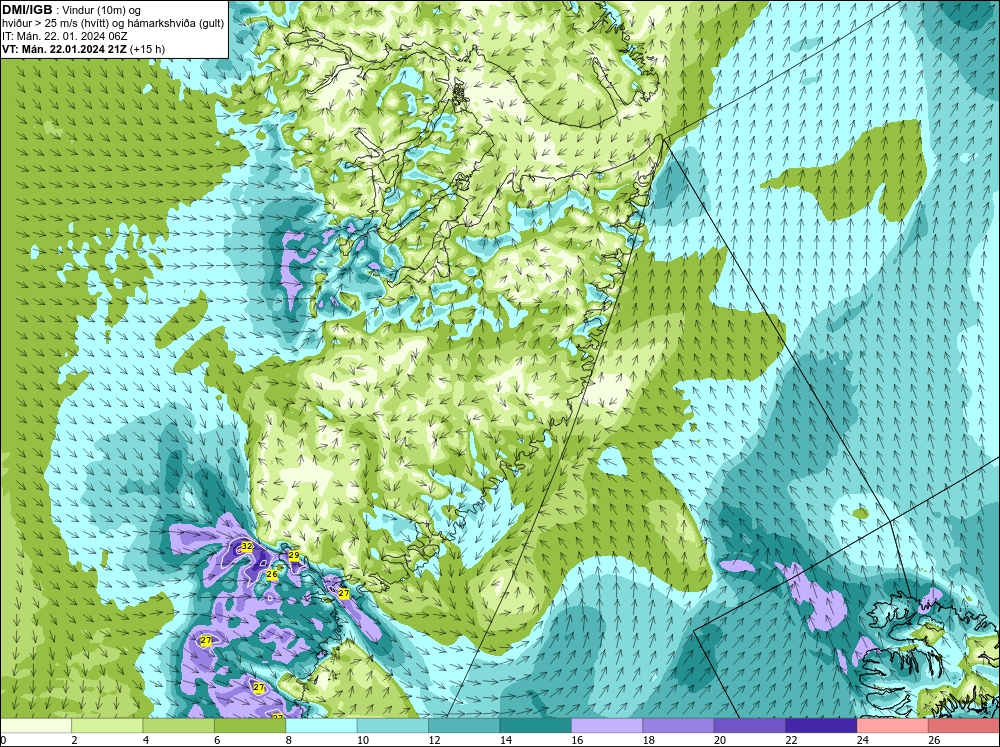Pick the 20–22 m/s violet-blue legend swatch

pyautogui.click(x=750, y=725)
